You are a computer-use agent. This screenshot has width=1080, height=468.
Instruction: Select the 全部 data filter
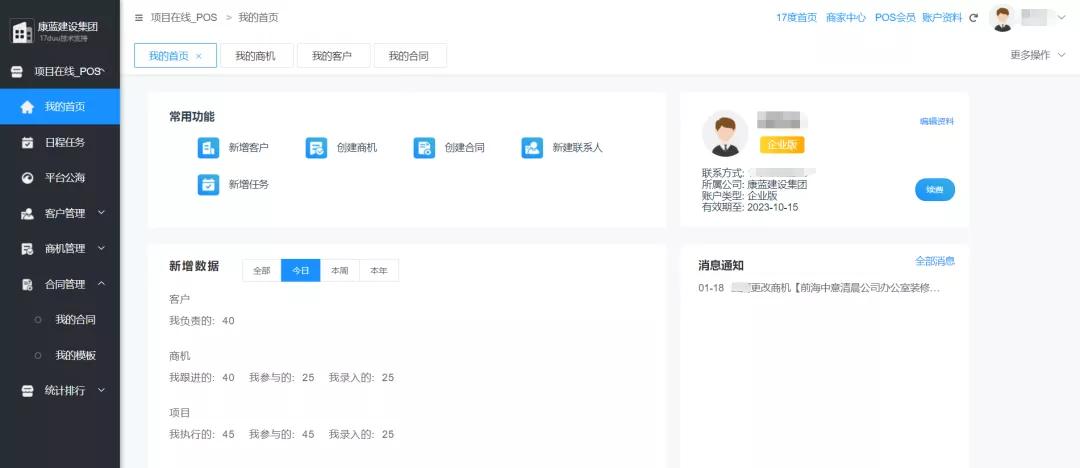262,271
